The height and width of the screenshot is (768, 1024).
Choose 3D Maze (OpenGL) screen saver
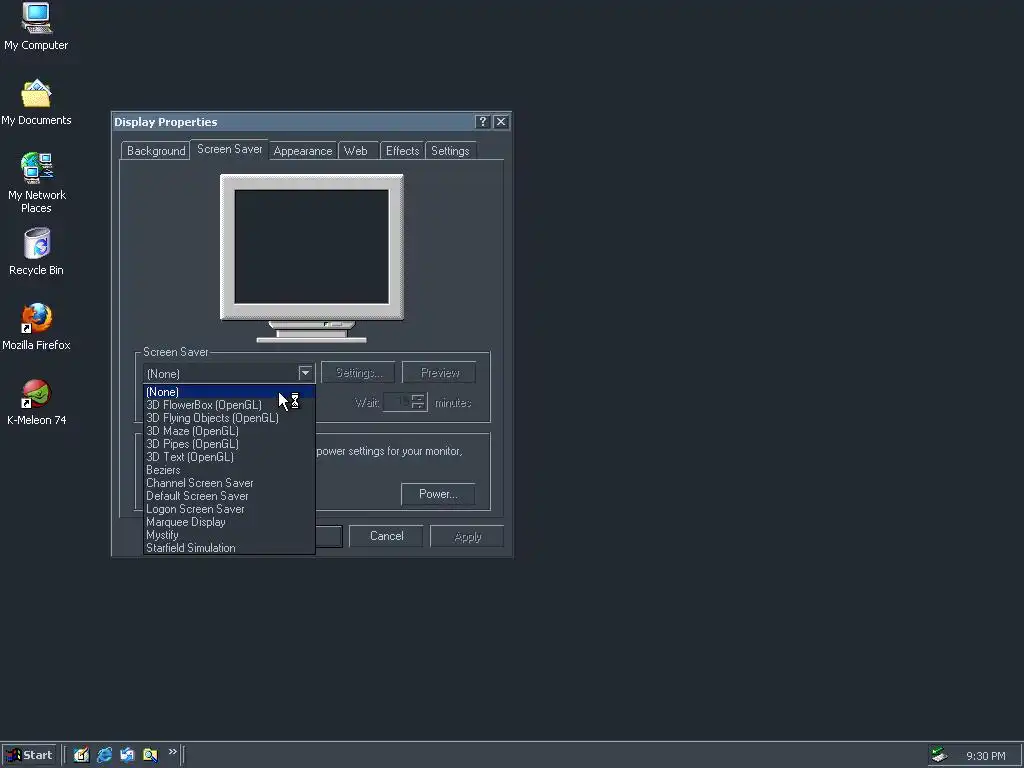tap(229, 431)
